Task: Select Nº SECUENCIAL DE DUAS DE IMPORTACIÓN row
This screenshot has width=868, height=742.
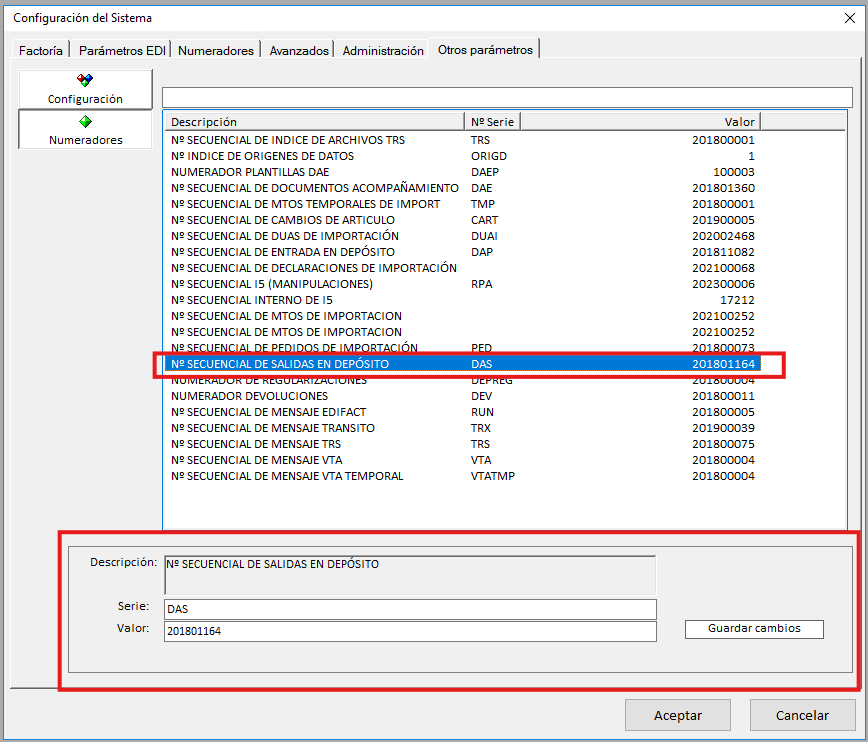Action: pos(276,236)
